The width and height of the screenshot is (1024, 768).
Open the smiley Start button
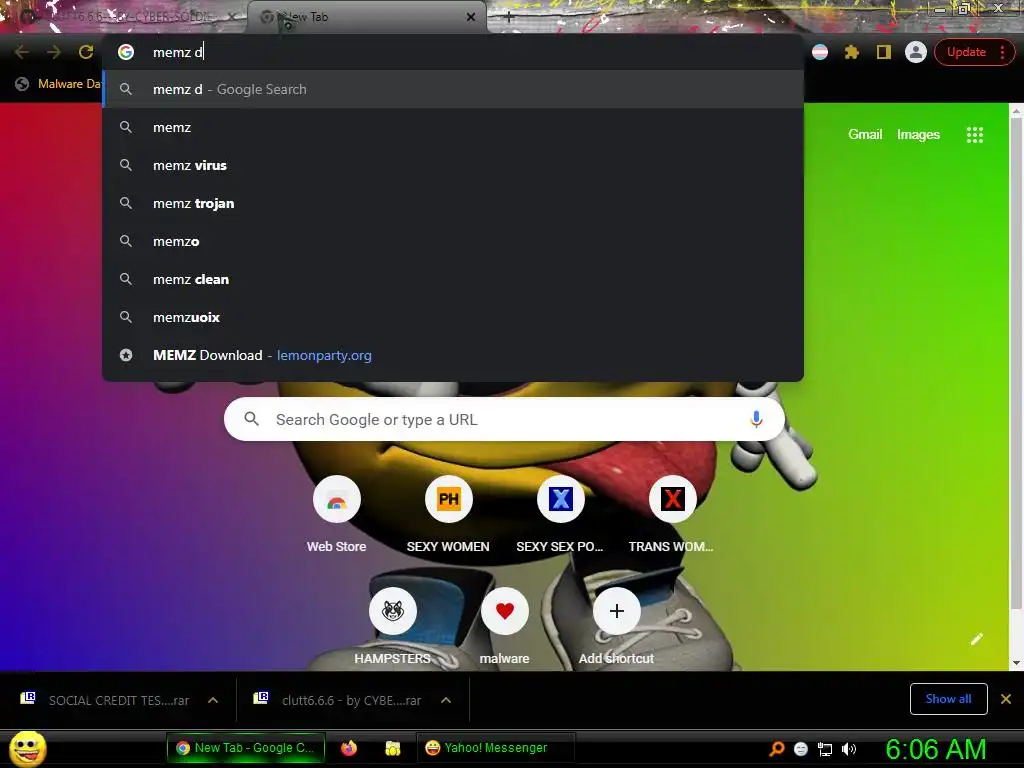[28, 748]
